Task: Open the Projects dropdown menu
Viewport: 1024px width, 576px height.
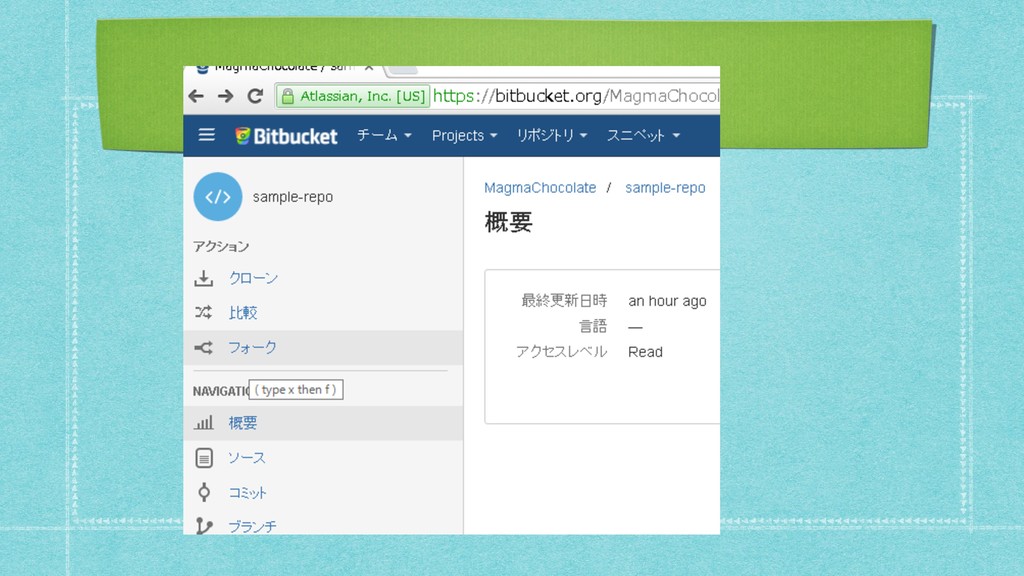Action: click(x=464, y=135)
